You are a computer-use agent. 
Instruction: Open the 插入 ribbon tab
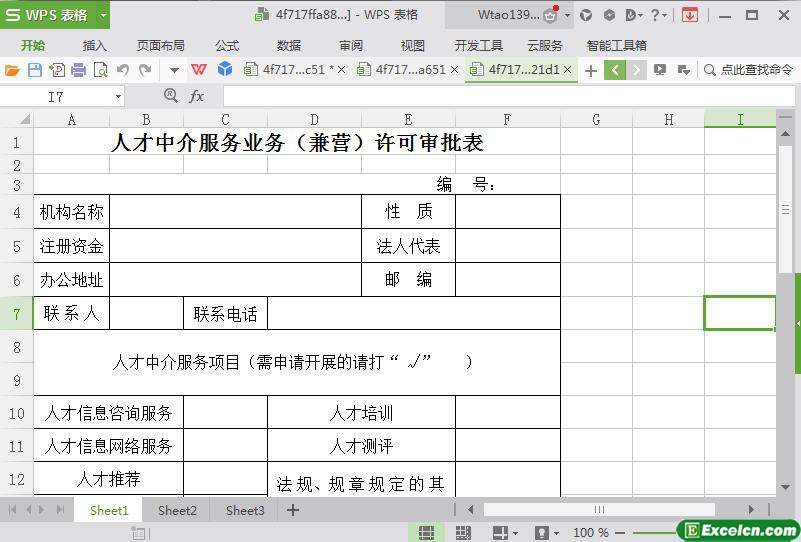click(95, 45)
